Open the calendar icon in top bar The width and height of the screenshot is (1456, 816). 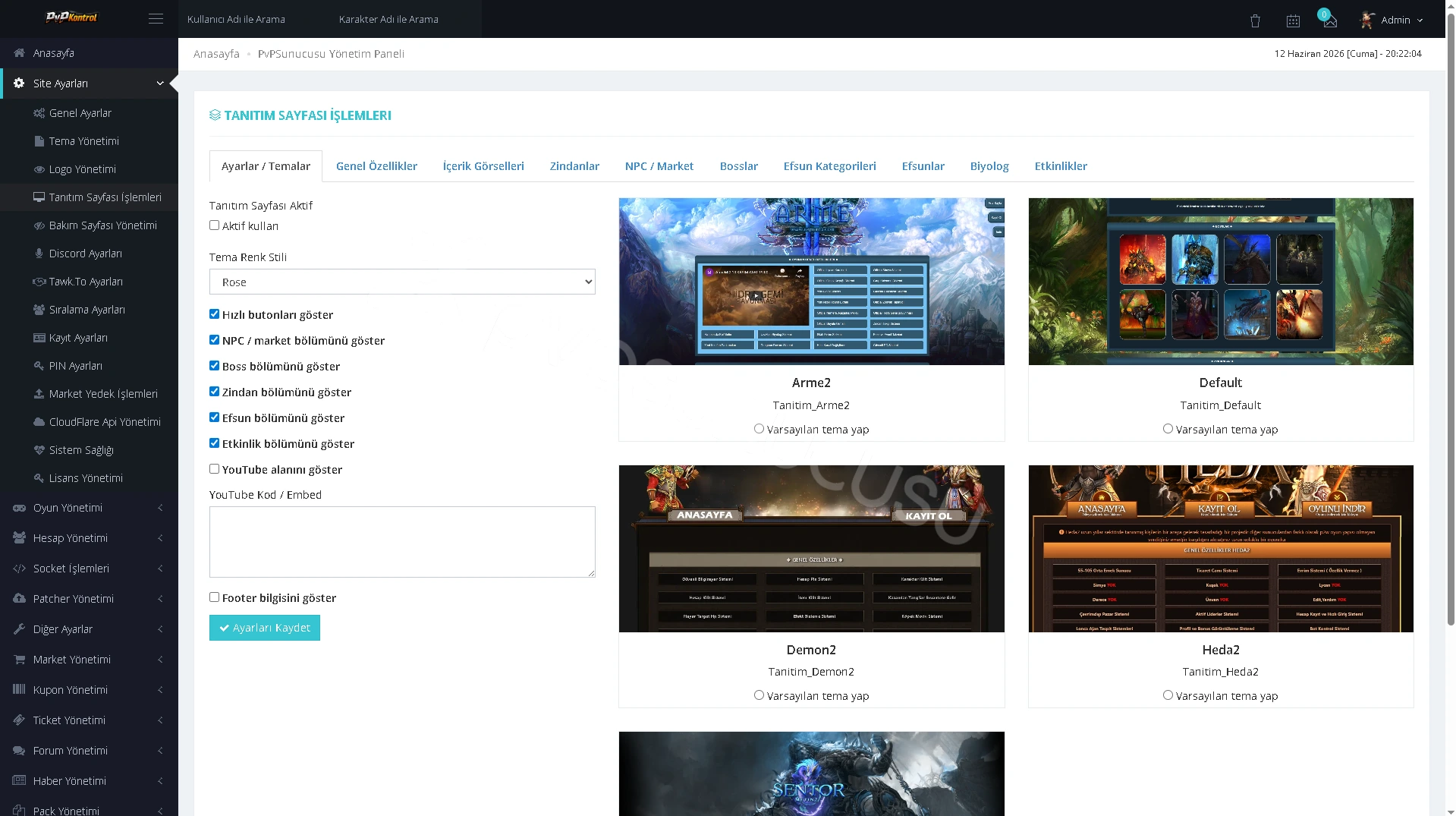pyautogui.click(x=1293, y=20)
